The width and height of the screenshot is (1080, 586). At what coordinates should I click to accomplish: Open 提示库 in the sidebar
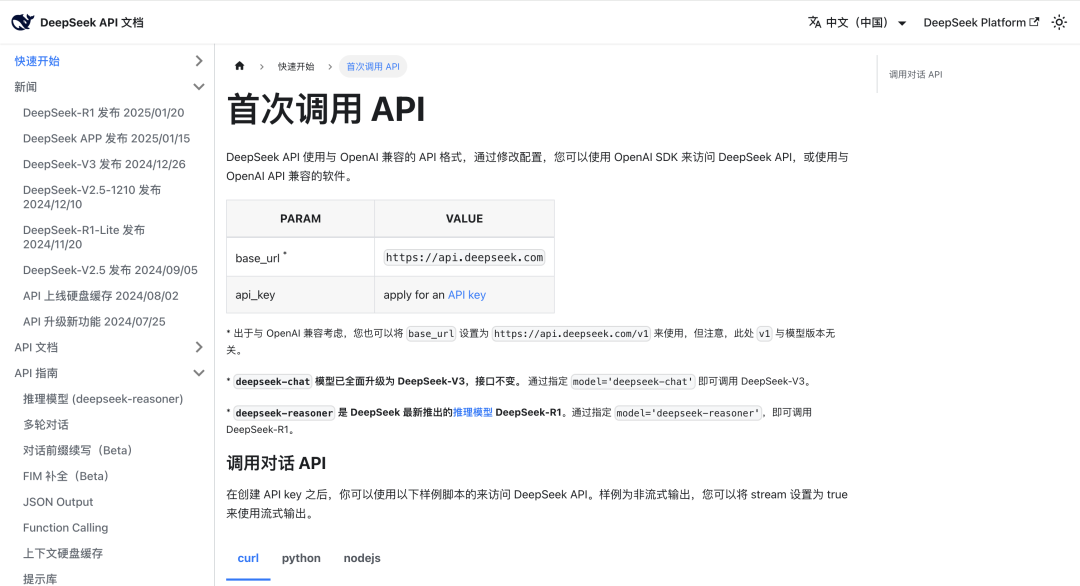click(40, 578)
